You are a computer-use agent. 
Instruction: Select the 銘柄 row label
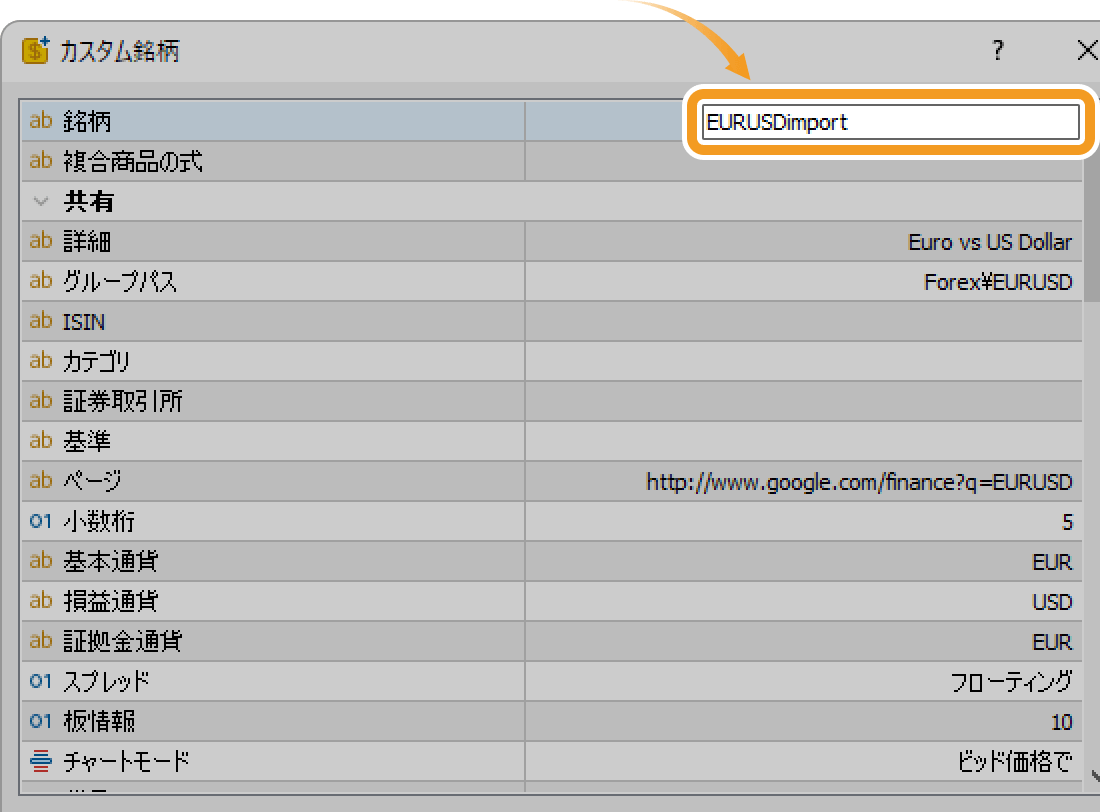[x=87, y=121]
